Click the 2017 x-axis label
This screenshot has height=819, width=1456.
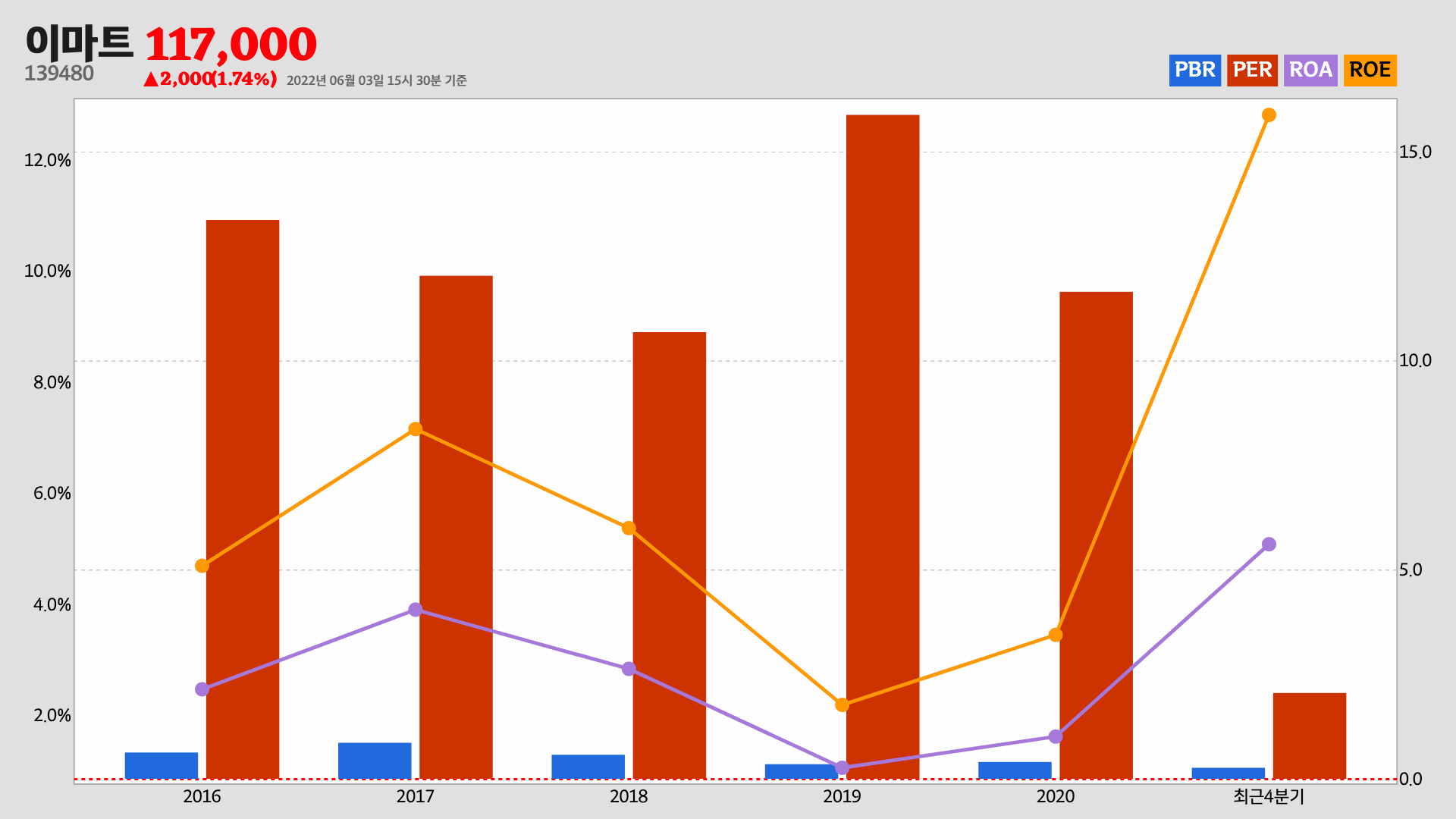coord(416,796)
